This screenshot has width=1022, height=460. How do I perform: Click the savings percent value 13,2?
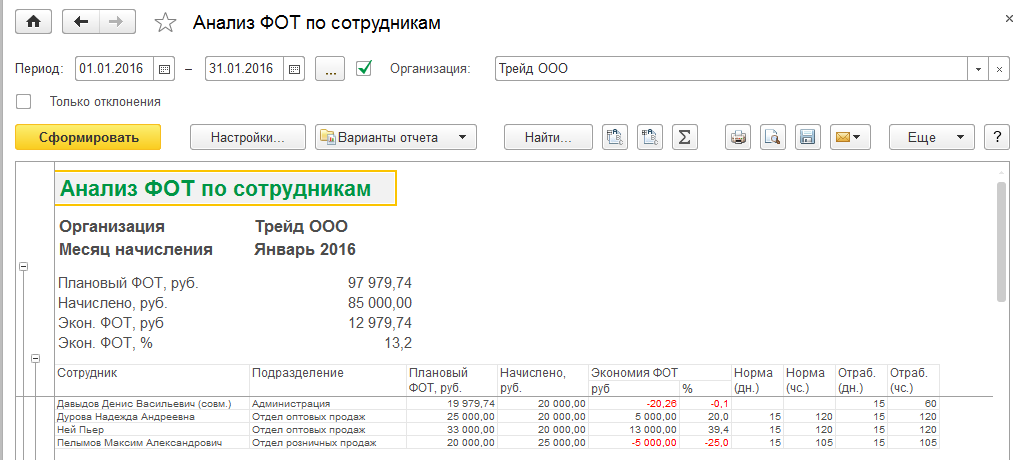(398, 343)
